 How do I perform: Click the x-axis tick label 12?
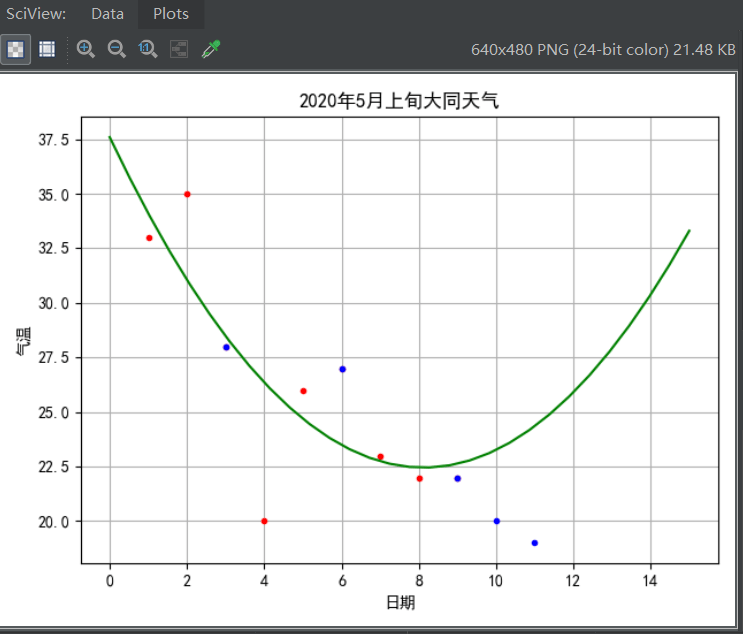click(x=573, y=580)
